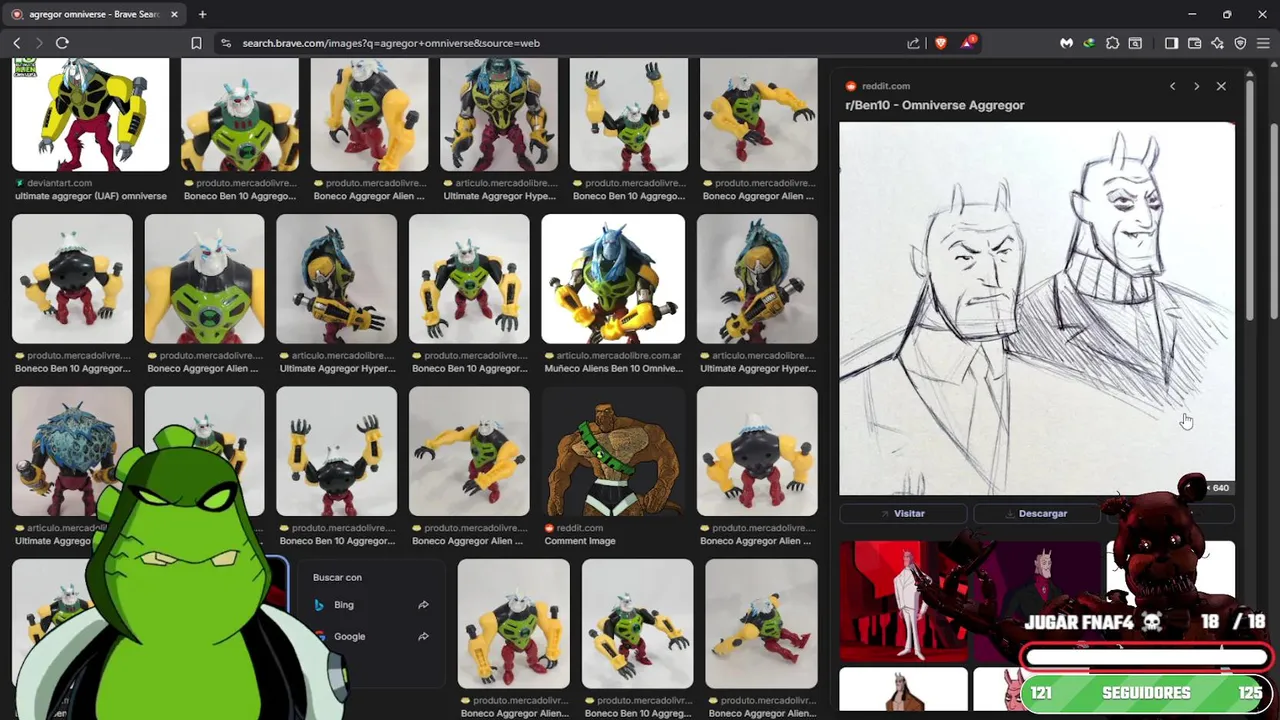Select the 'agregor omniverse - Brave Search' tab
This screenshot has width=1280, height=720.
[x=96, y=14]
